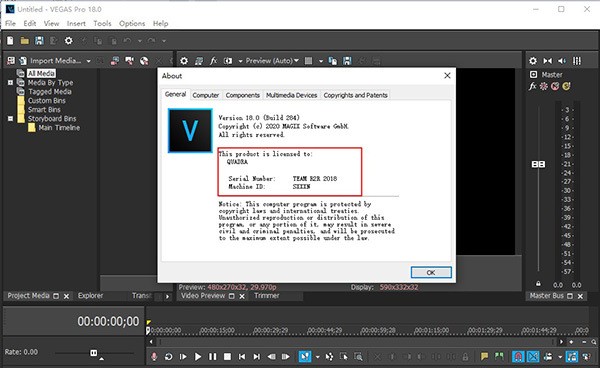Pause playback in transport bar
This screenshot has height=368, width=600.
212,357
